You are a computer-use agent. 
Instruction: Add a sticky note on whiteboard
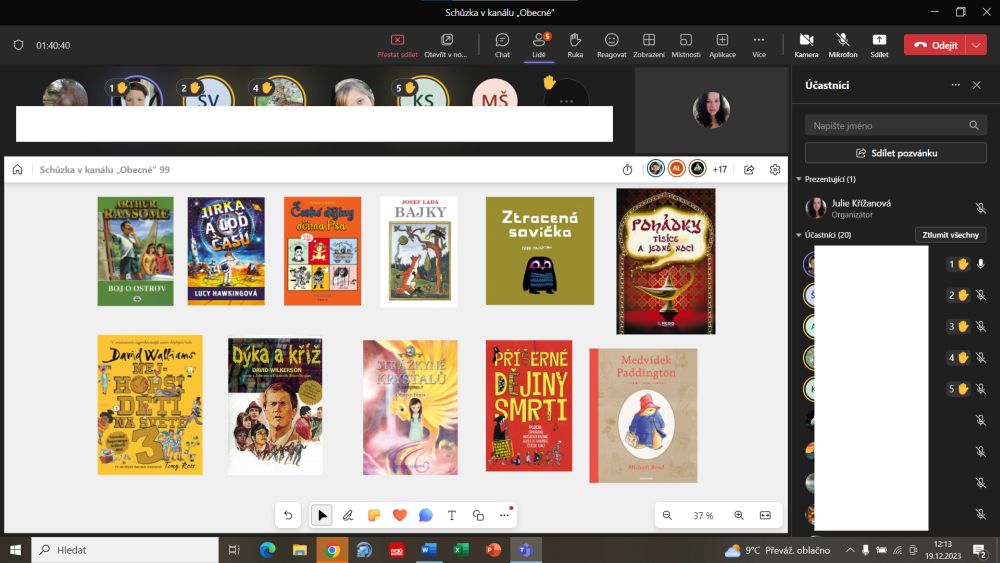(374, 515)
